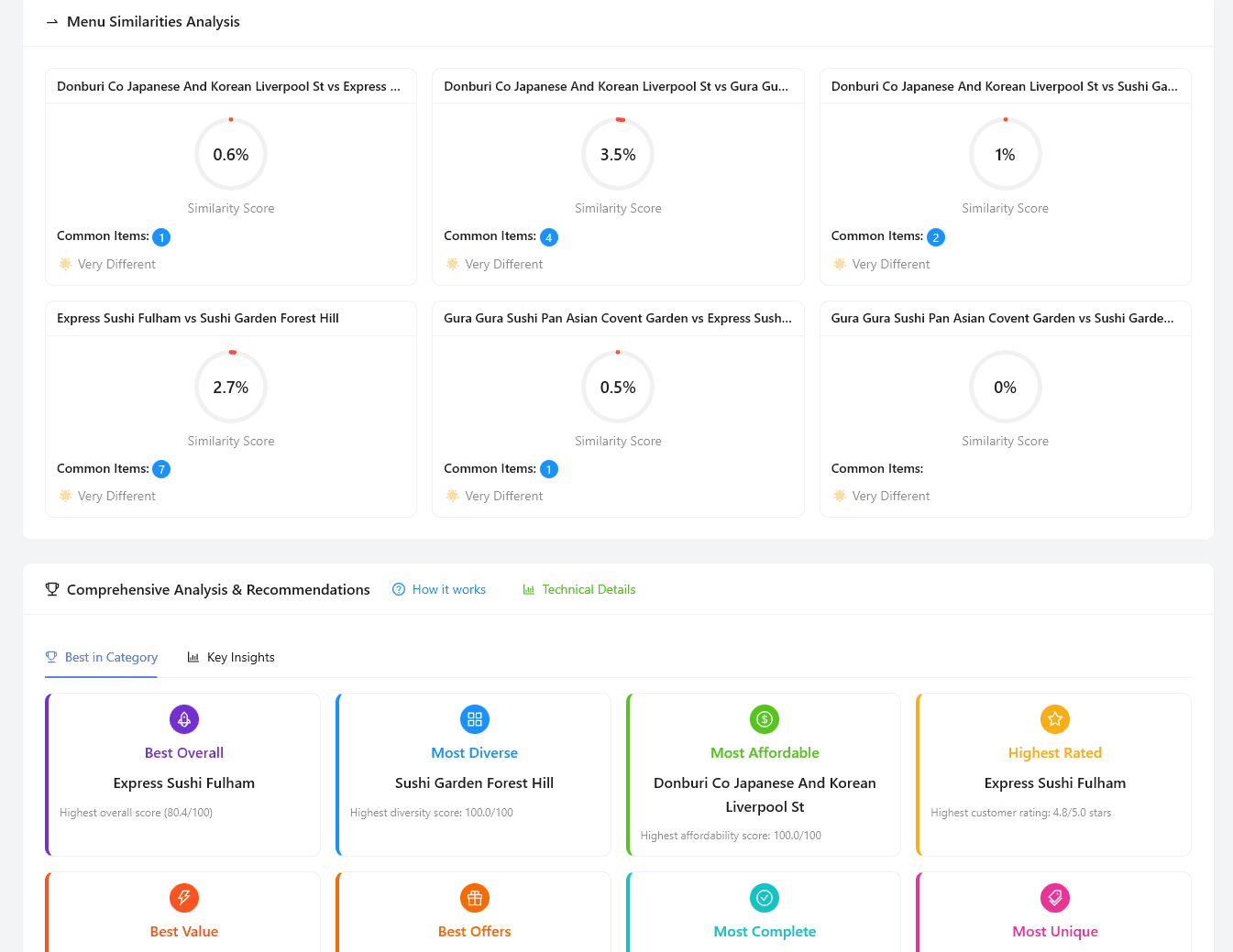This screenshot has width=1233, height=952.
Task: Click the Most Diverse grid icon
Action: 474,719
